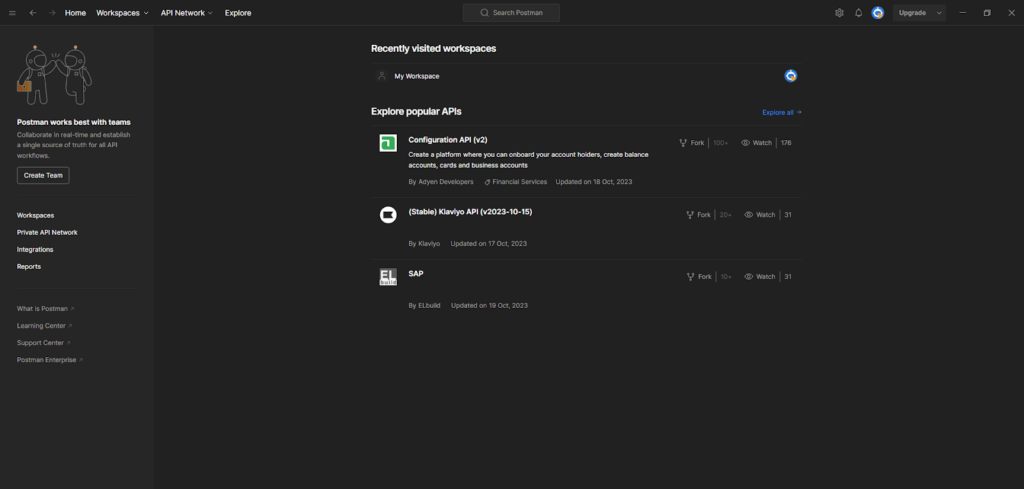Screen dimensions: 1024x489
Task: Click the My Workspace person icon
Action: click(382, 76)
